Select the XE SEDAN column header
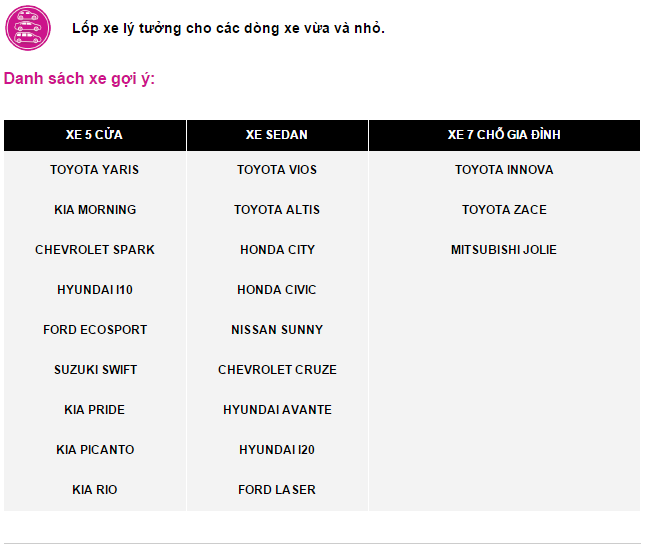647x545 pixels. coord(277,135)
